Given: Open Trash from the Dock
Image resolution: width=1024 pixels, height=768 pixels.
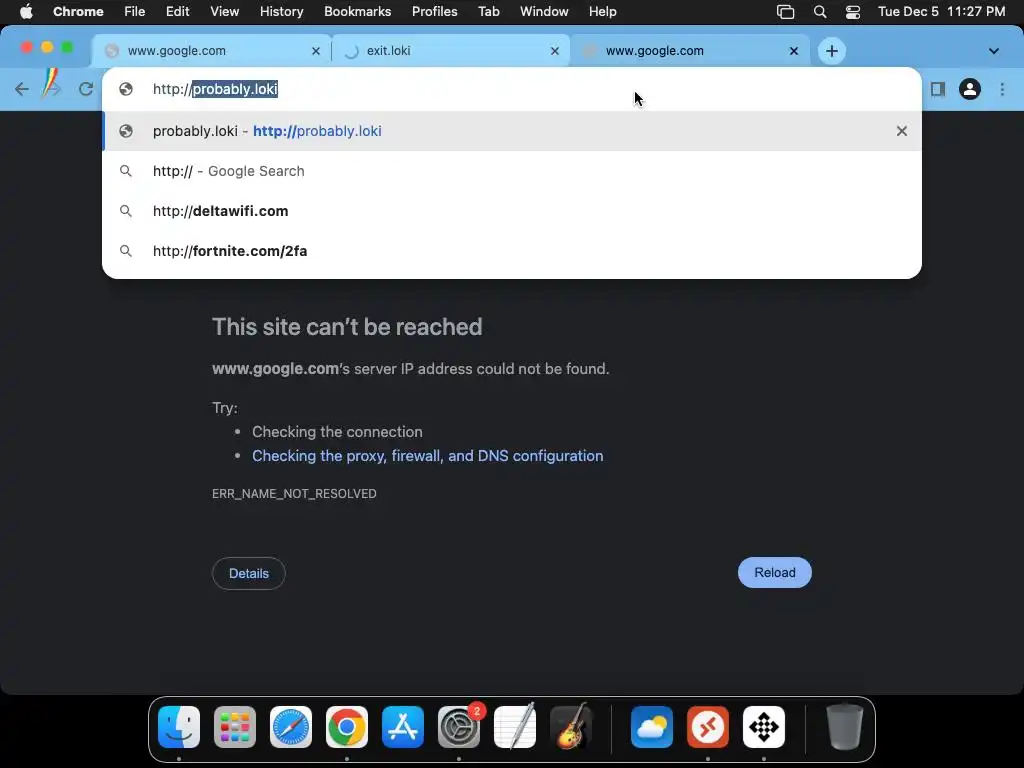Looking at the screenshot, I should pyautogui.click(x=845, y=727).
